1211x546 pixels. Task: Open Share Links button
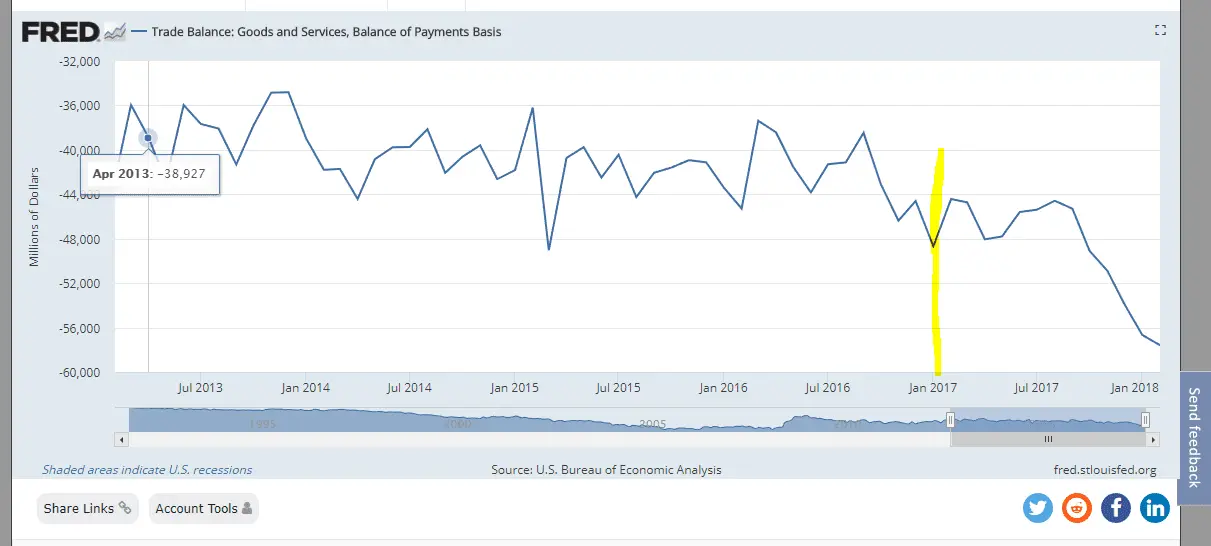click(88, 508)
